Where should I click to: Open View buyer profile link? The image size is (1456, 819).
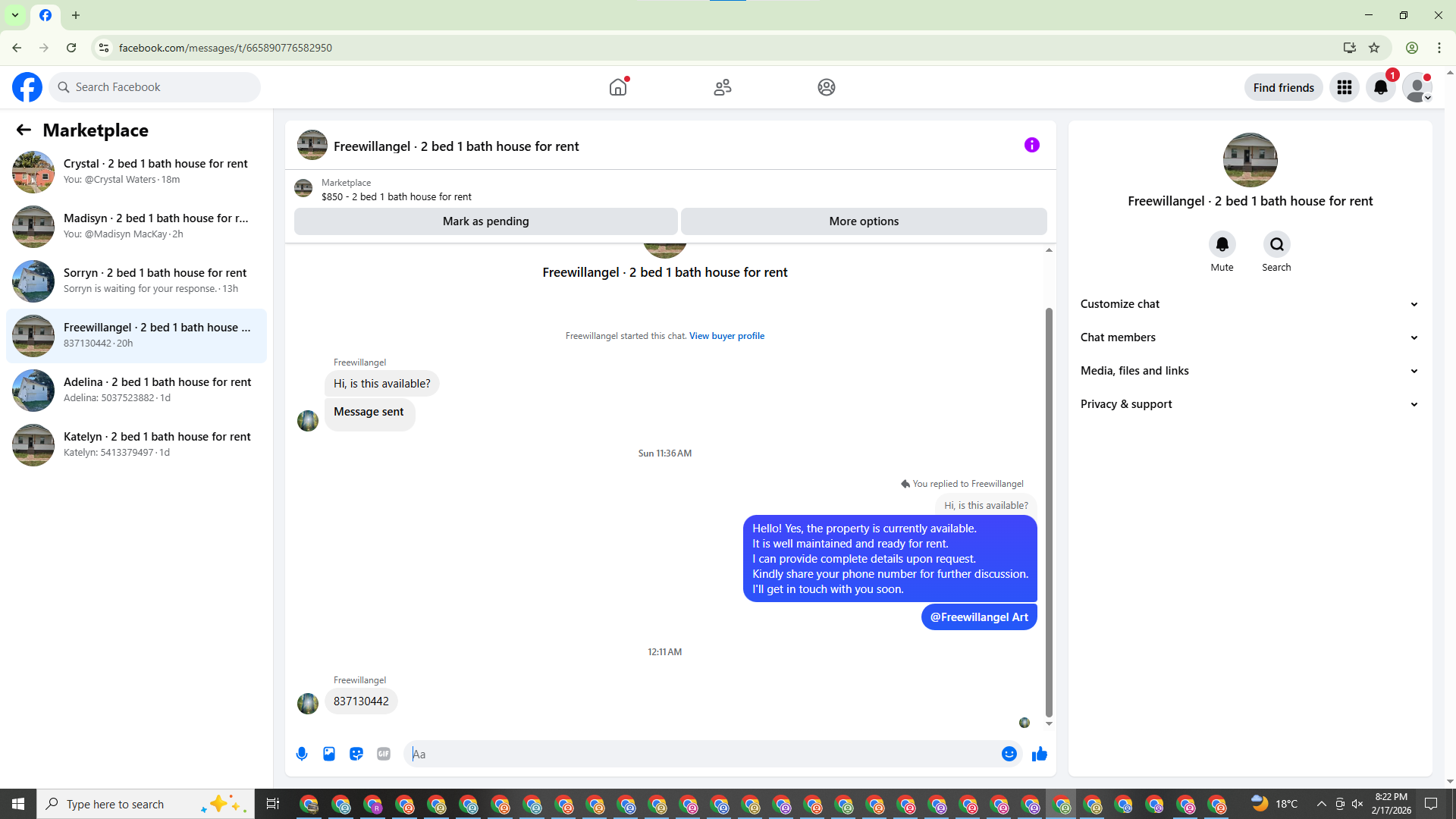(726, 336)
